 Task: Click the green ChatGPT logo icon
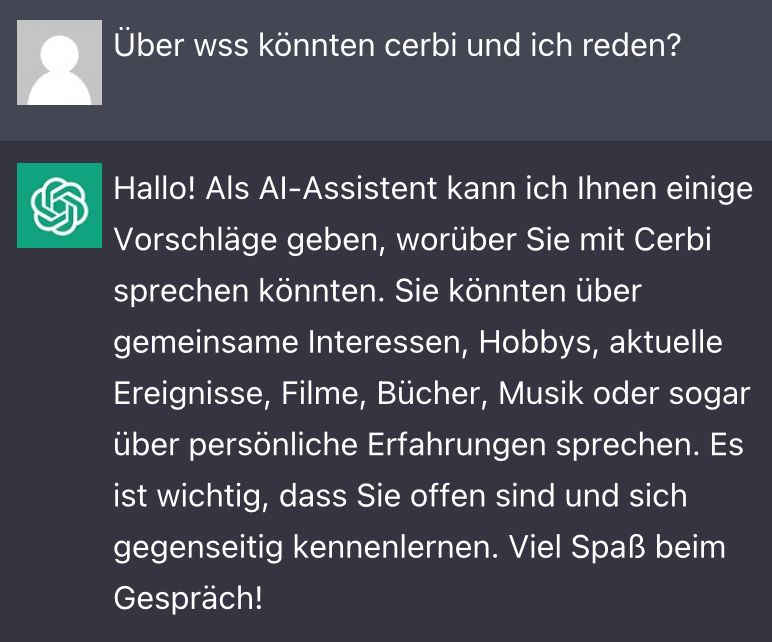point(59,205)
